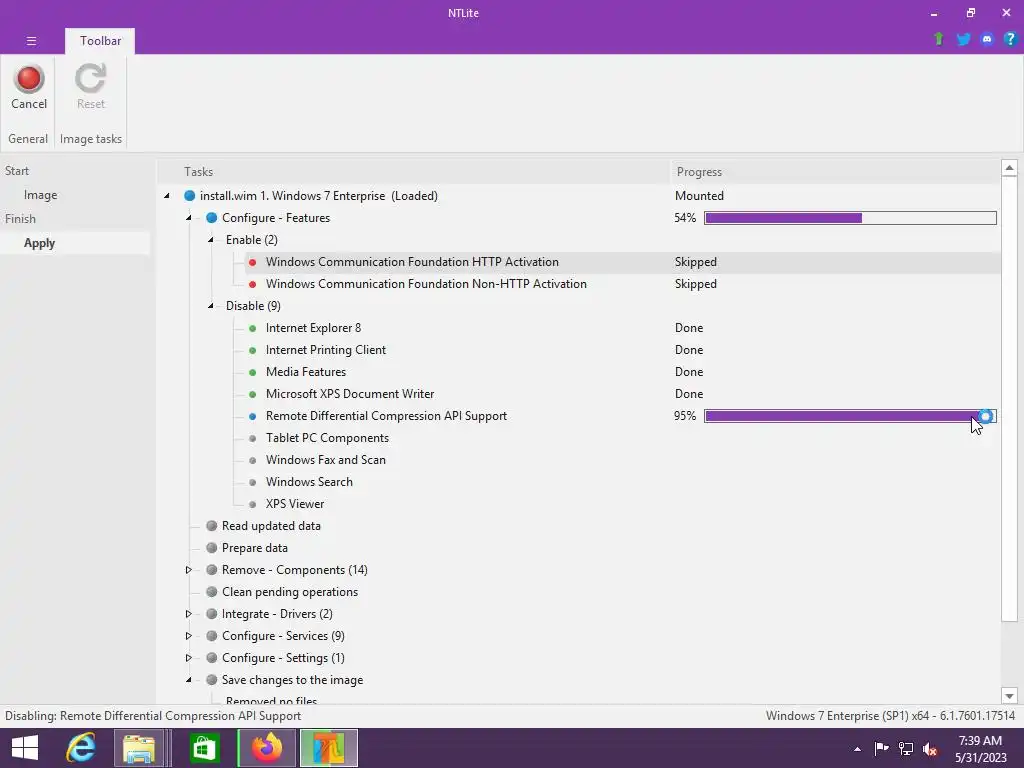This screenshot has width=1024, height=768.
Task: Click gray dot beside Windows Fax and Scan
Action: (253, 460)
